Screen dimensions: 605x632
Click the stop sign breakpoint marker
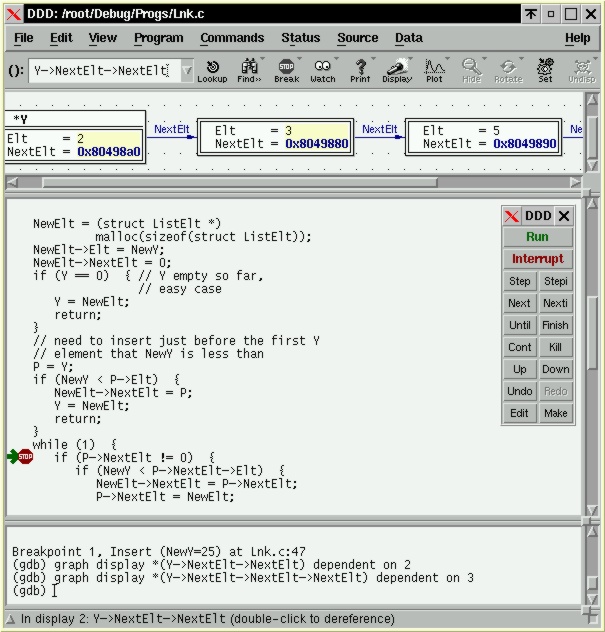pos(25,457)
